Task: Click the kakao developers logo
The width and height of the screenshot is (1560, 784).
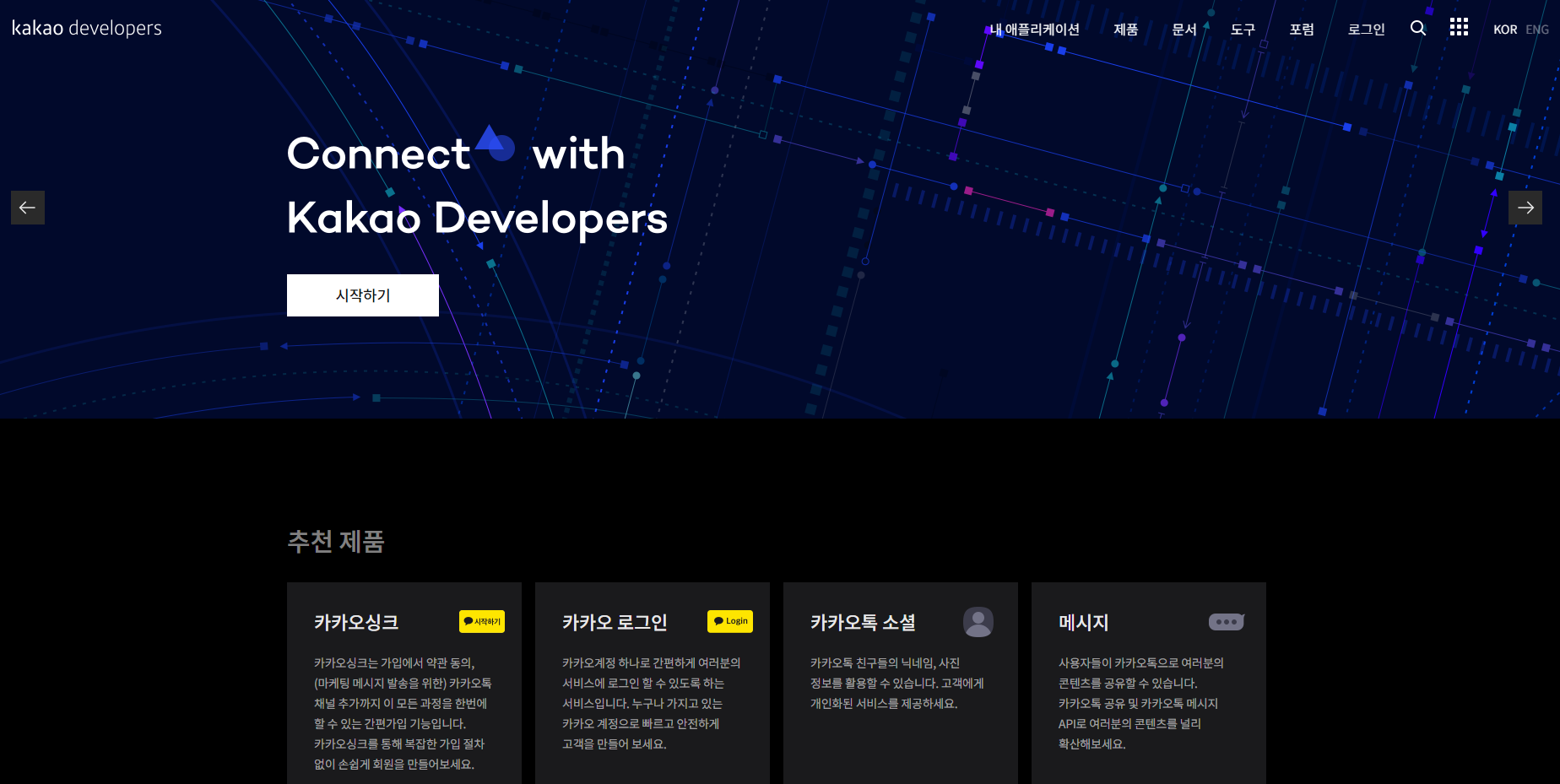Action: coord(87,28)
